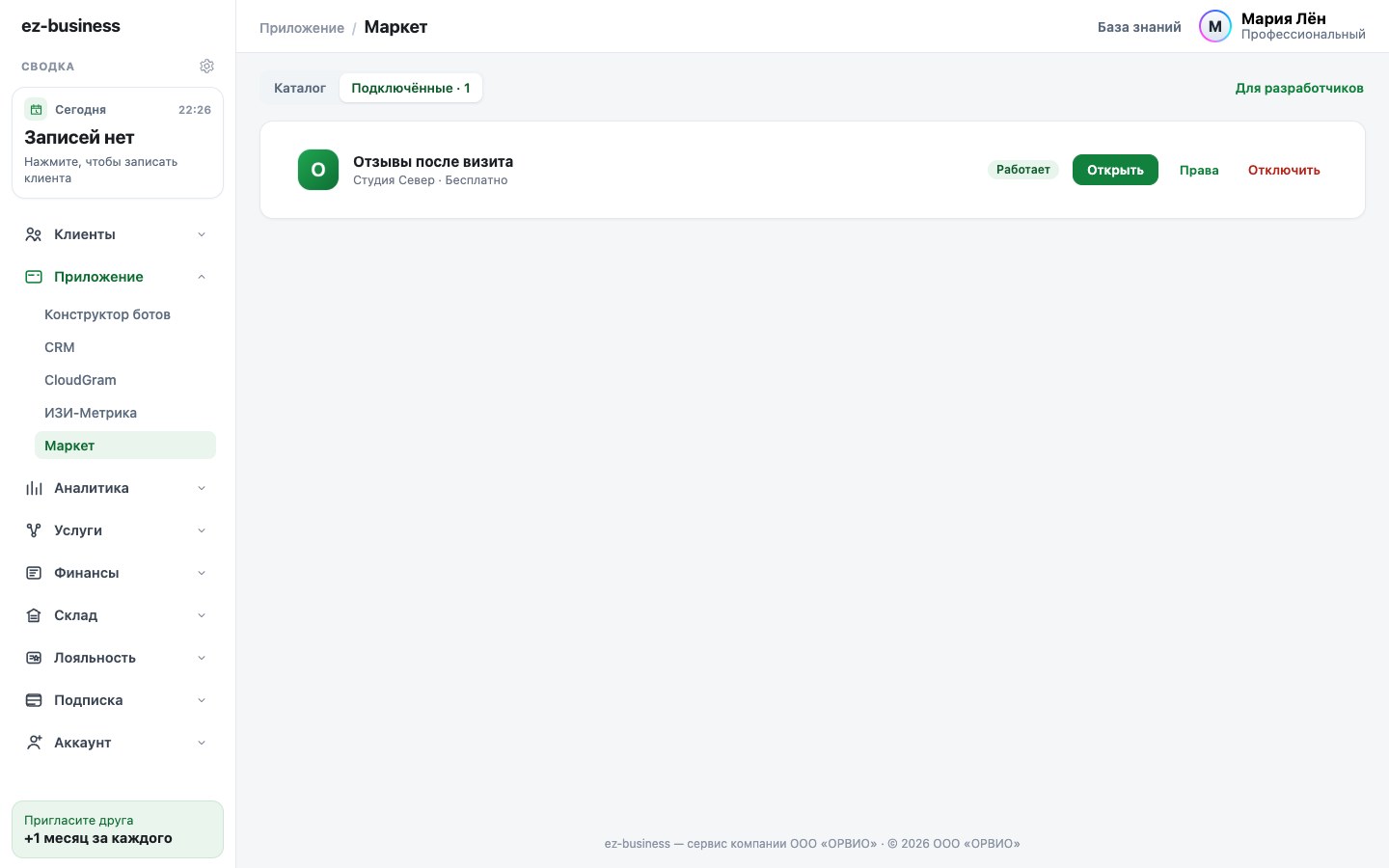
Task: Open the summary settings gear icon
Action: (206, 67)
